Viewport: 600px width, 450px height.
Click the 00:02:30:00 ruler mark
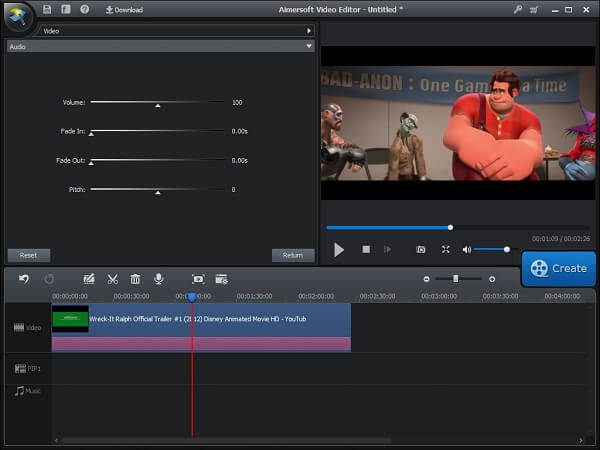377,296
